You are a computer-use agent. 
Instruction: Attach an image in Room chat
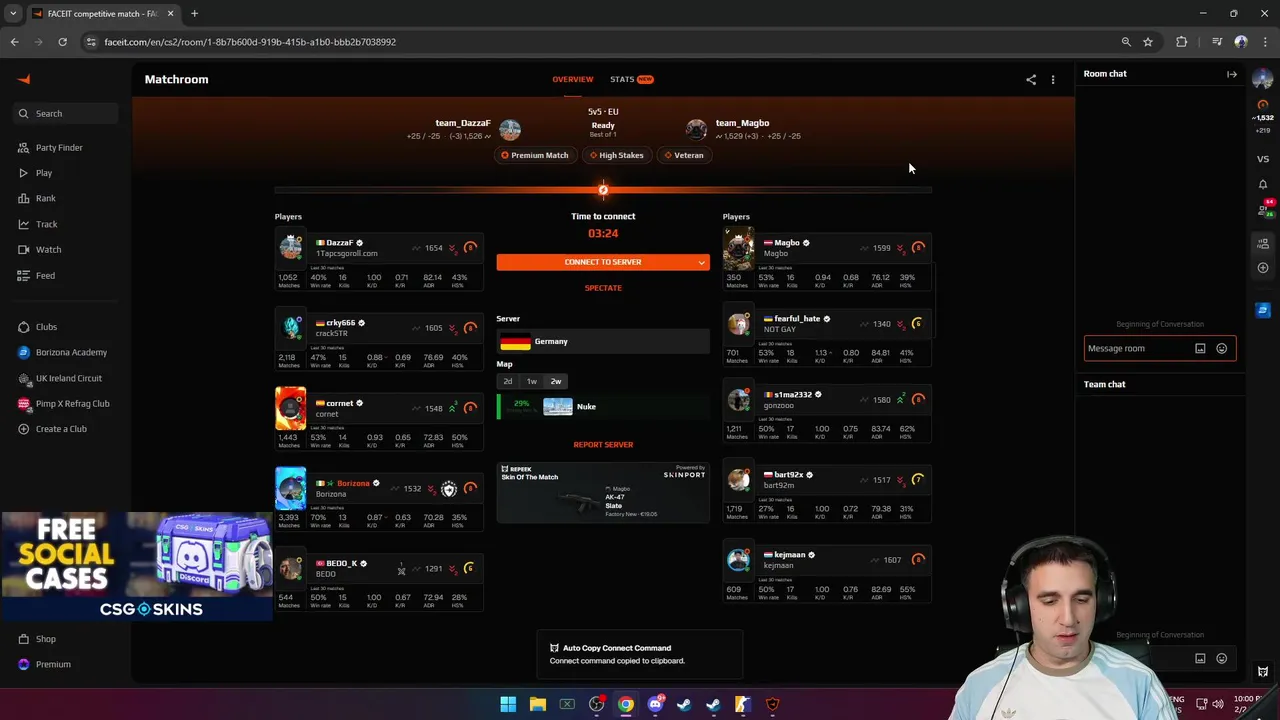(1200, 349)
